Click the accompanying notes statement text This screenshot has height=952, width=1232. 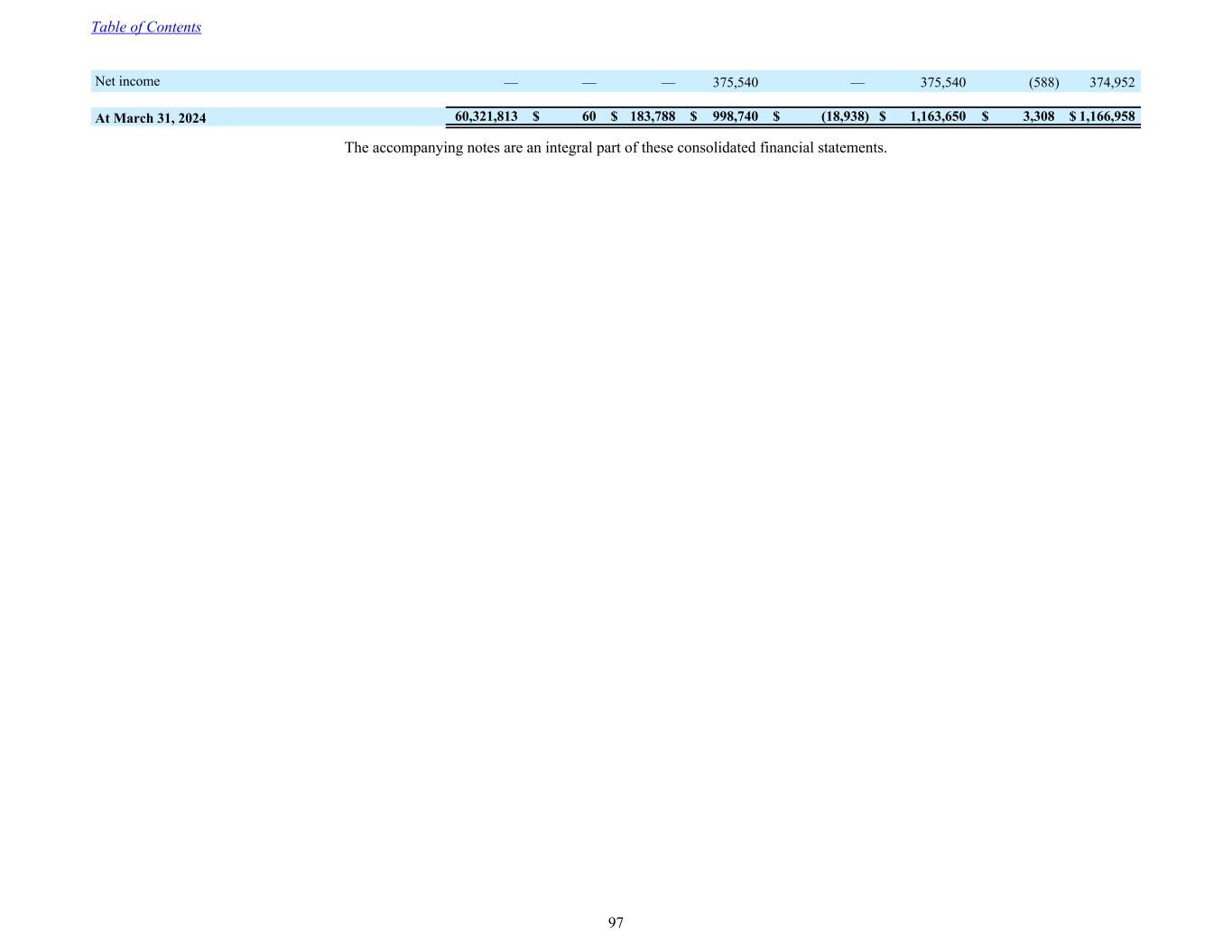tap(616, 147)
